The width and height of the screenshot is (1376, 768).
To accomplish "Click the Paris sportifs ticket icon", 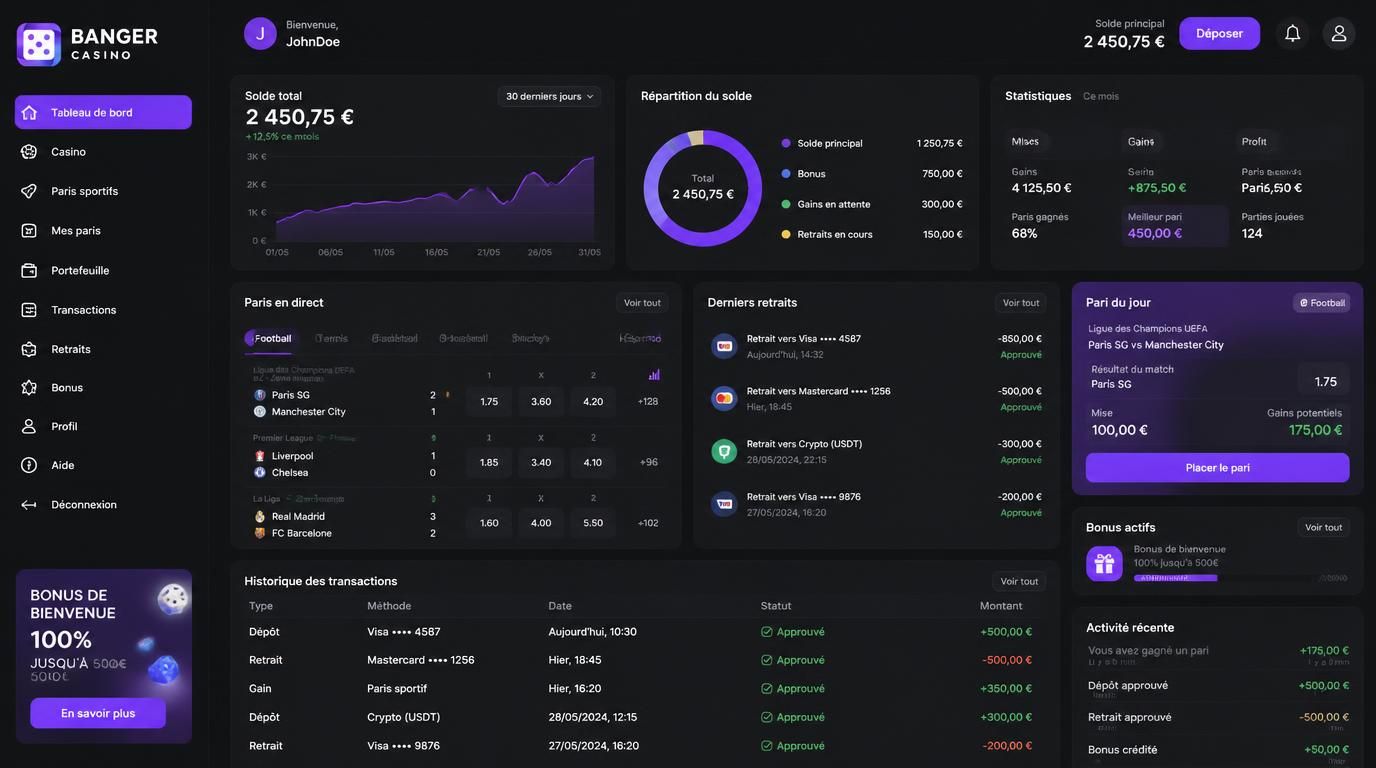I will (29, 191).
